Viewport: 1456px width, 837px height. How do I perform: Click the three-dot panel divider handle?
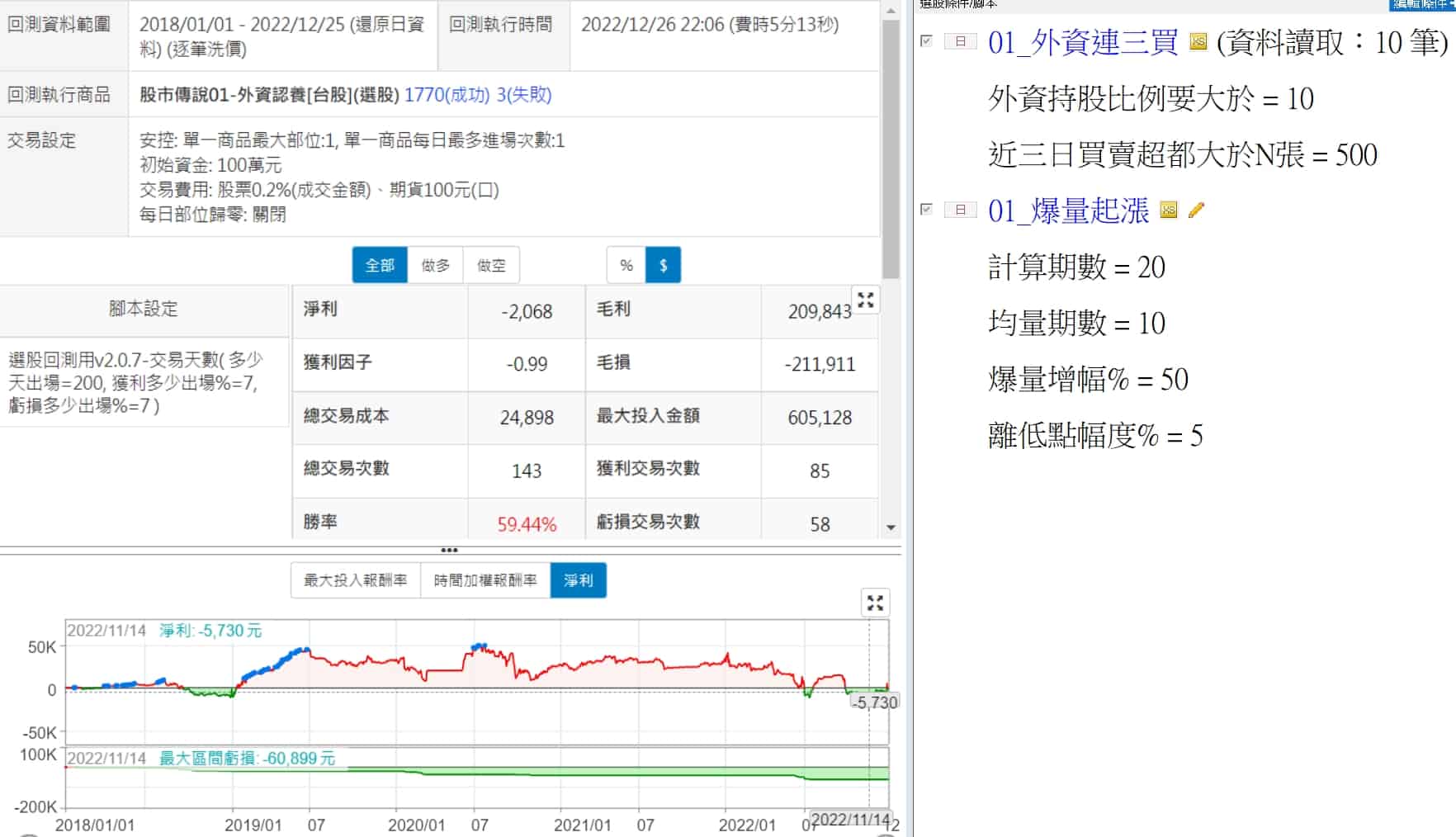pos(449,550)
